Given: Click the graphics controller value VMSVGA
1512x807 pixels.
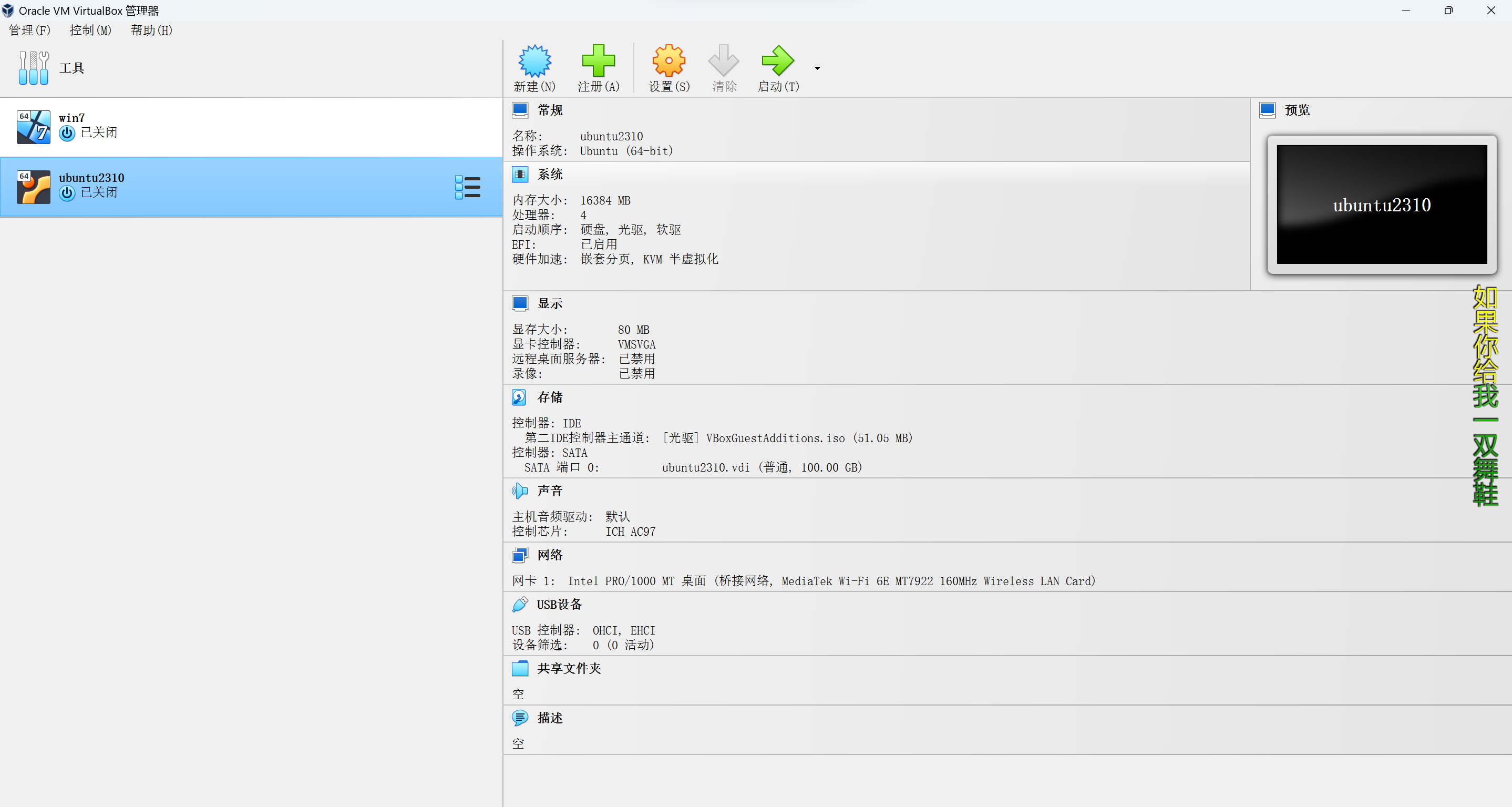Looking at the screenshot, I should click(636, 345).
